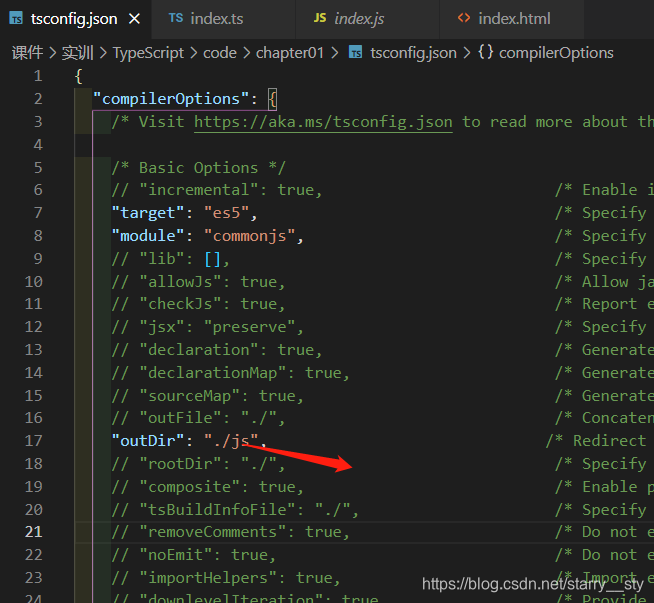Click the "module" key text
This screenshot has height=603, width=654.
pos(148,236)
